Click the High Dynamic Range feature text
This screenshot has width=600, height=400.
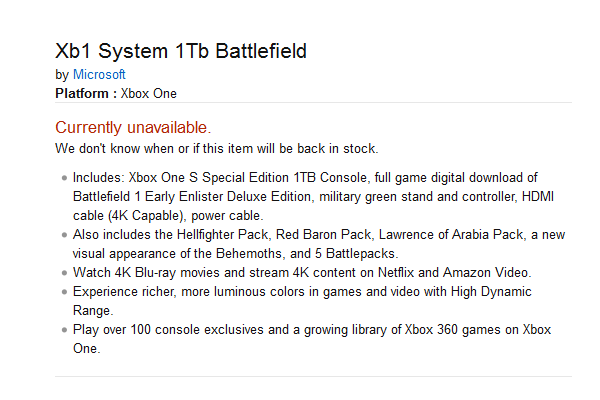[x=302, y=301]
